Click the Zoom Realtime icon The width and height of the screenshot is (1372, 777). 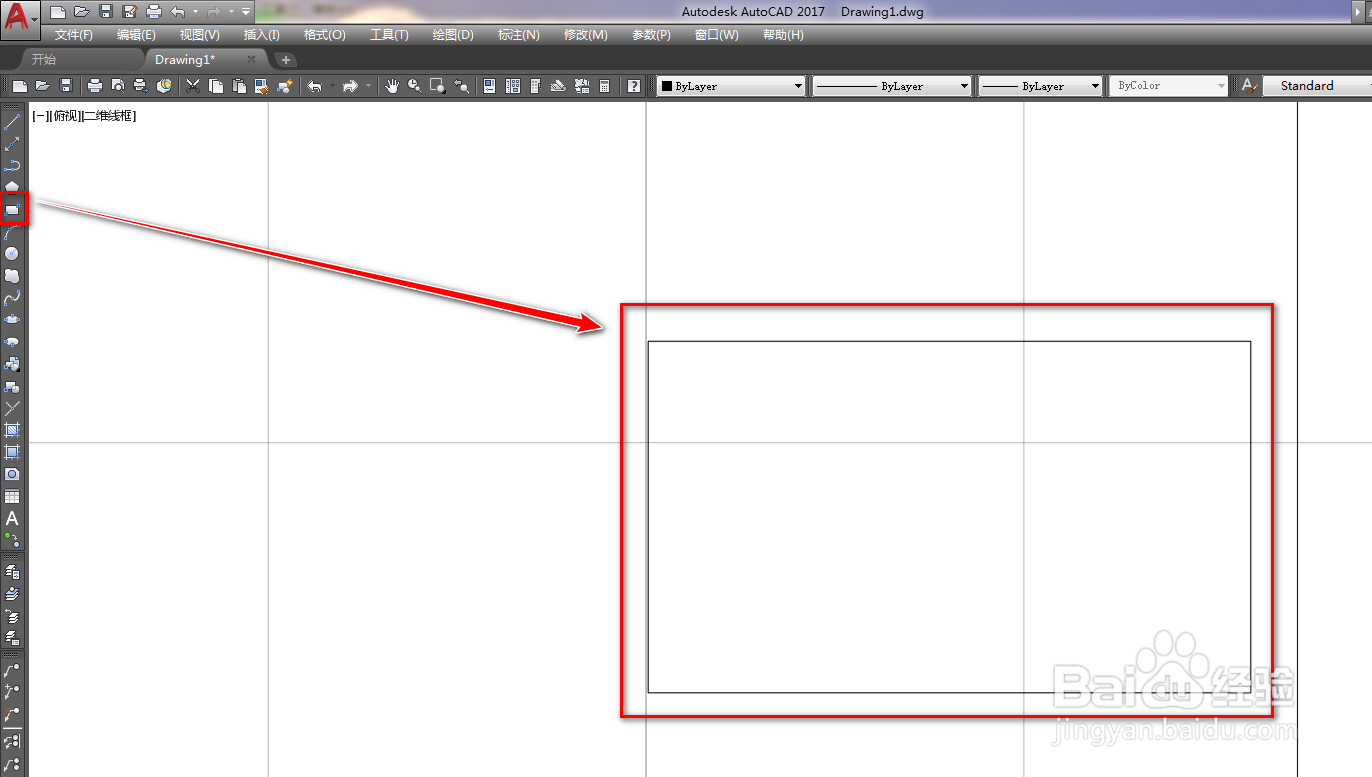click(x=414, y=86)
